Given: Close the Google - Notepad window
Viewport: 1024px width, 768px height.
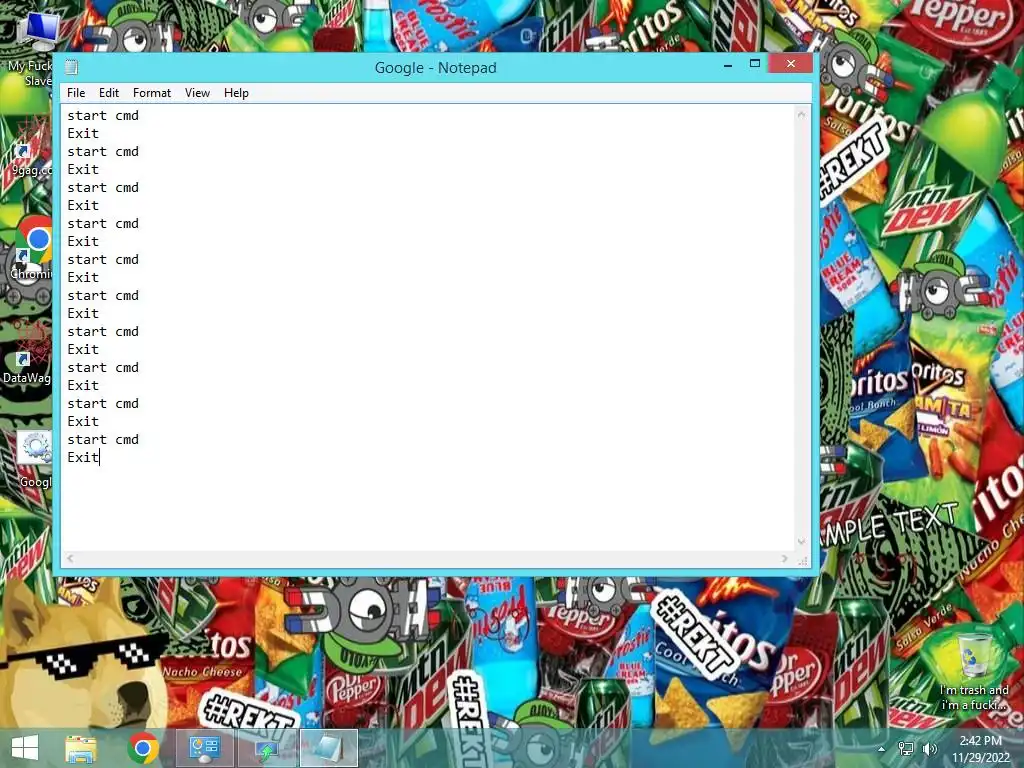Looking at the screenshot, I should 791,63.
